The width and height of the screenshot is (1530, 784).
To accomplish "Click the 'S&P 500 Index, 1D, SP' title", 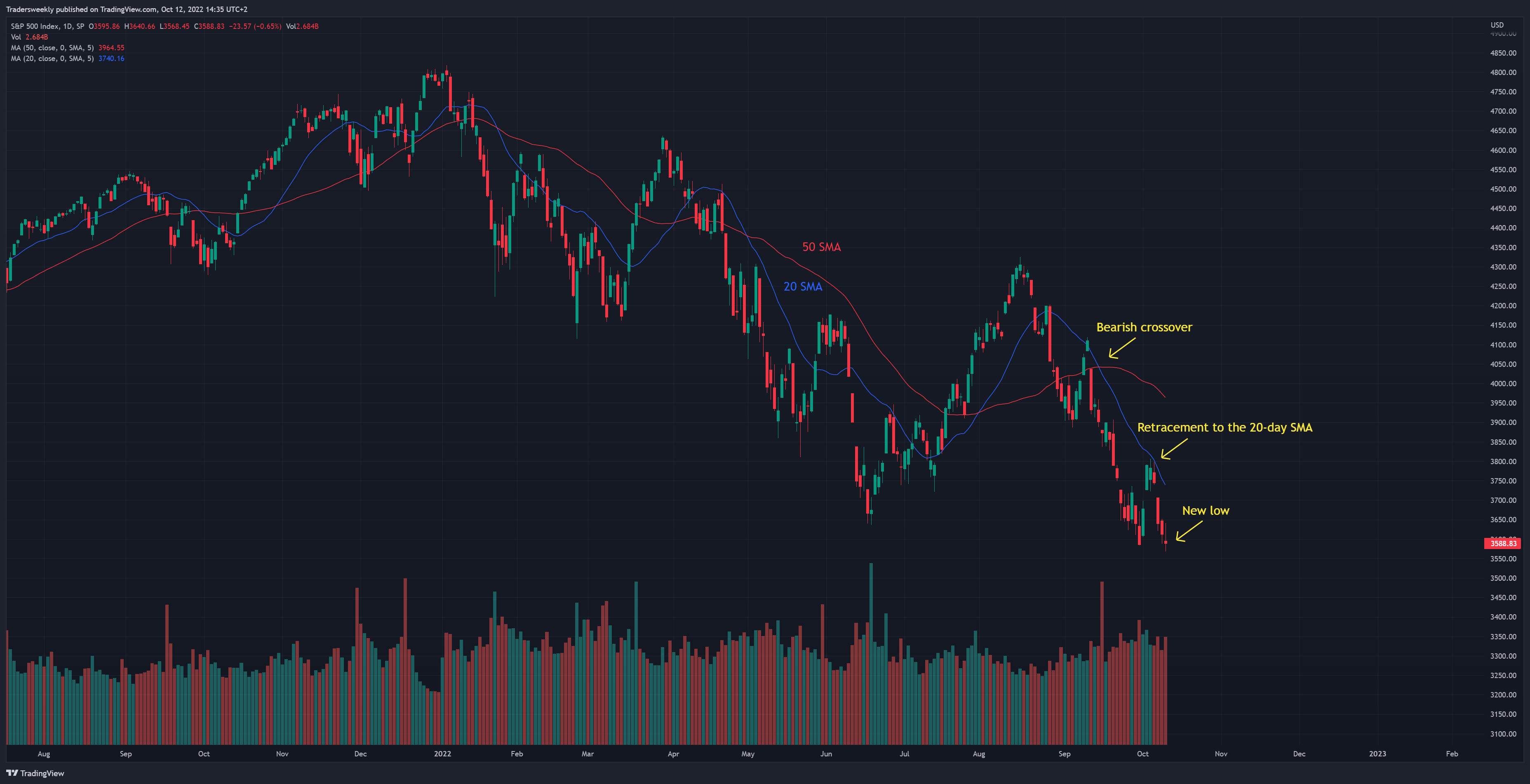I will 47,26.
